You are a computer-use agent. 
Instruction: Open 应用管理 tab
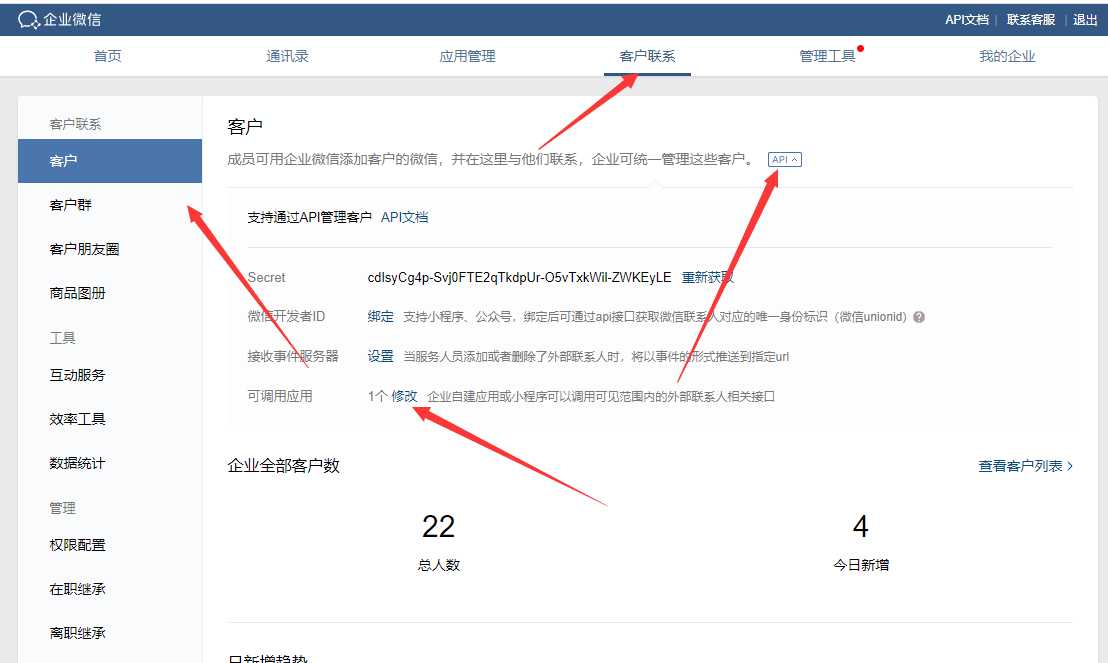coord(467,56)
